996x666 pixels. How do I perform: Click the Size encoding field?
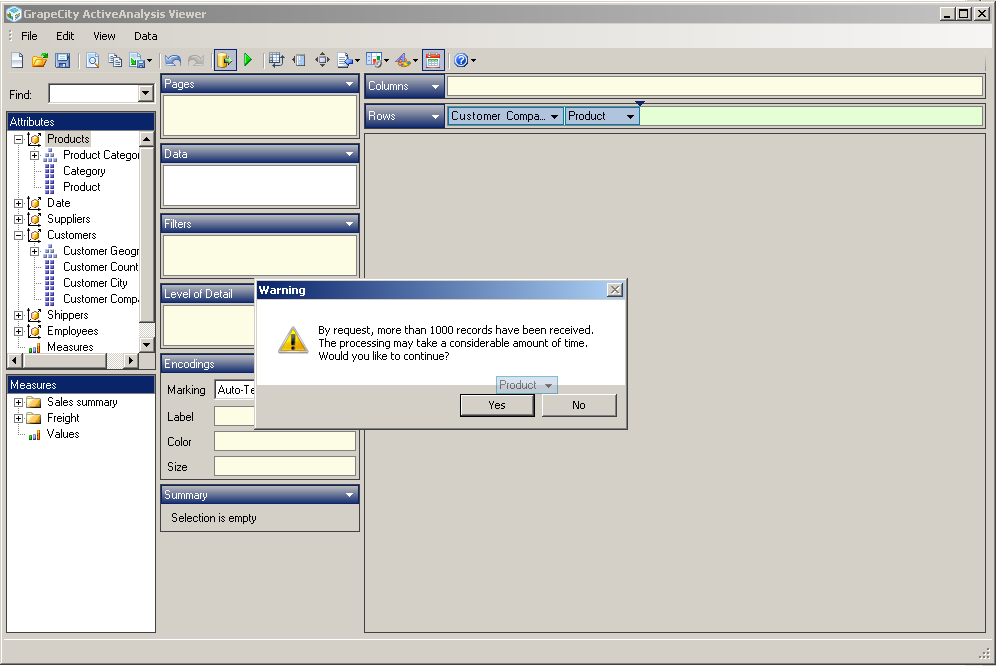tap(285, 466)
